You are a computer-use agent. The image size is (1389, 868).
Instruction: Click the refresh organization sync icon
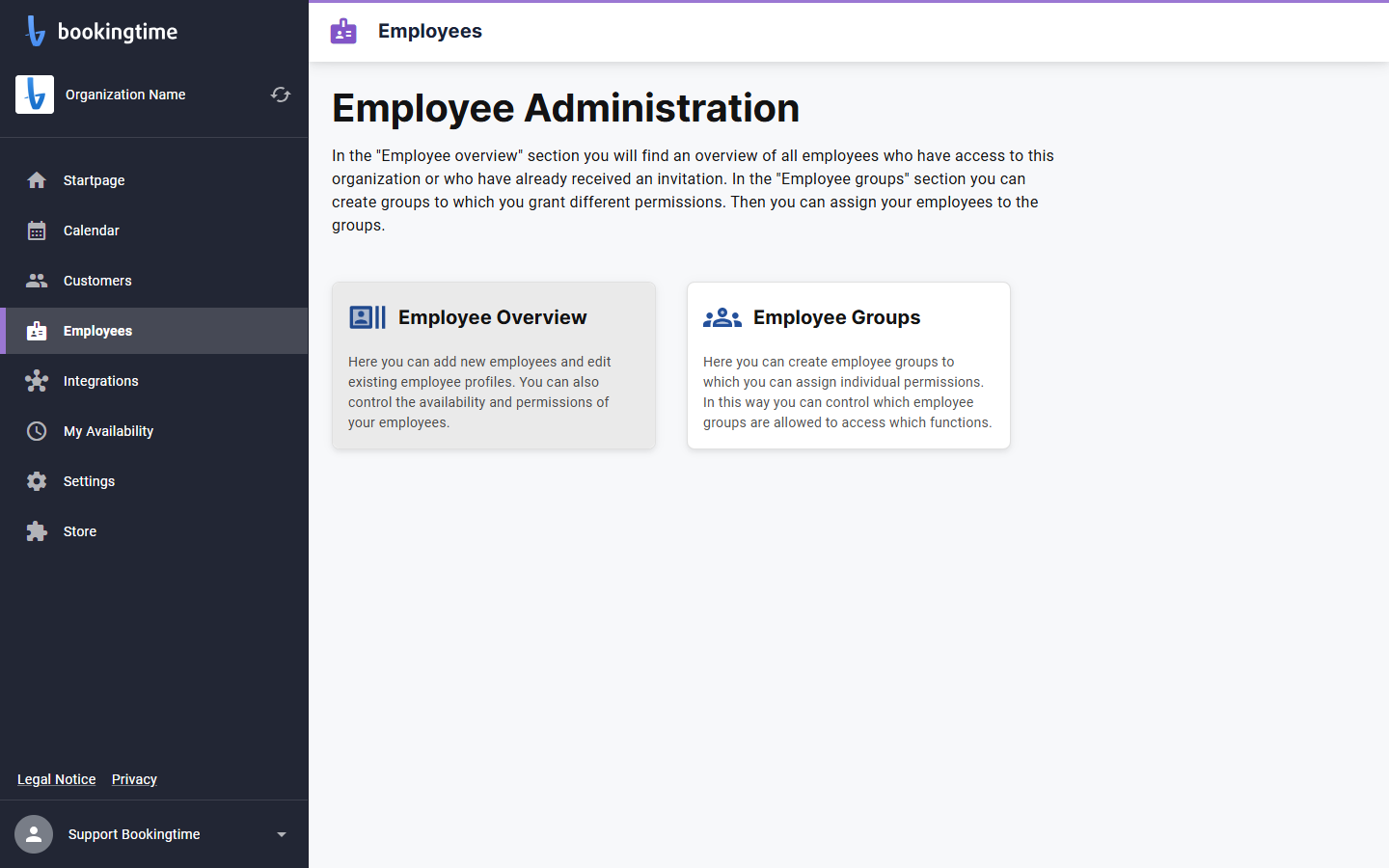(x=281, y=95)
